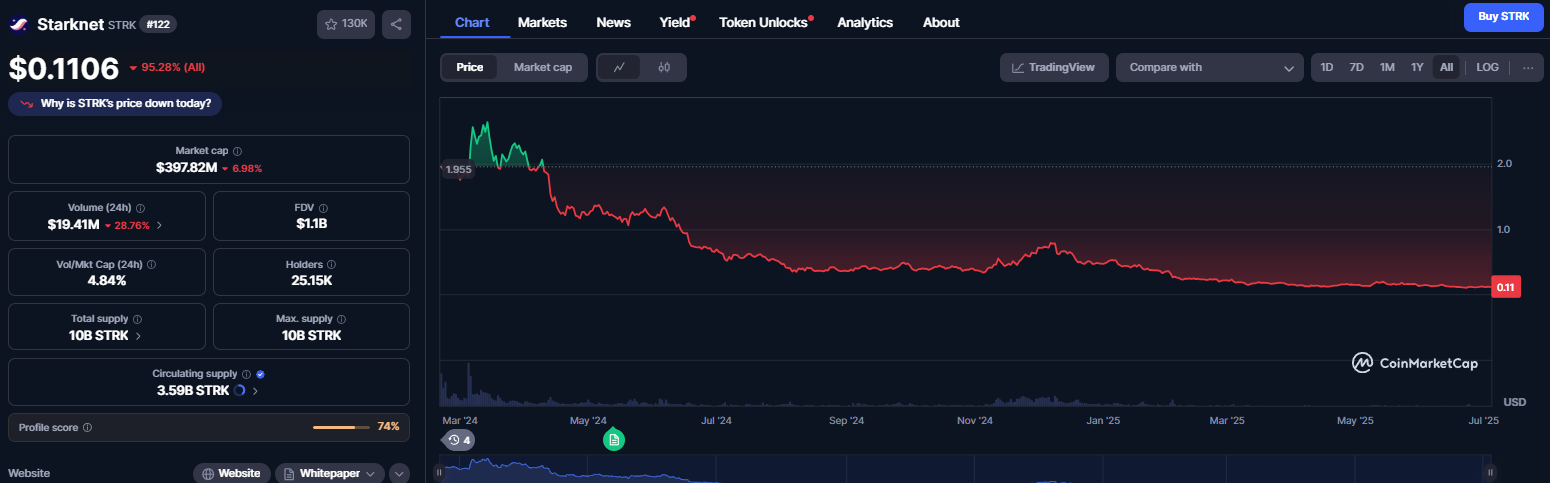Expand Total supply details arrow
The height and width of the screenshot is (483, 1550).
[x=138, y=336]
